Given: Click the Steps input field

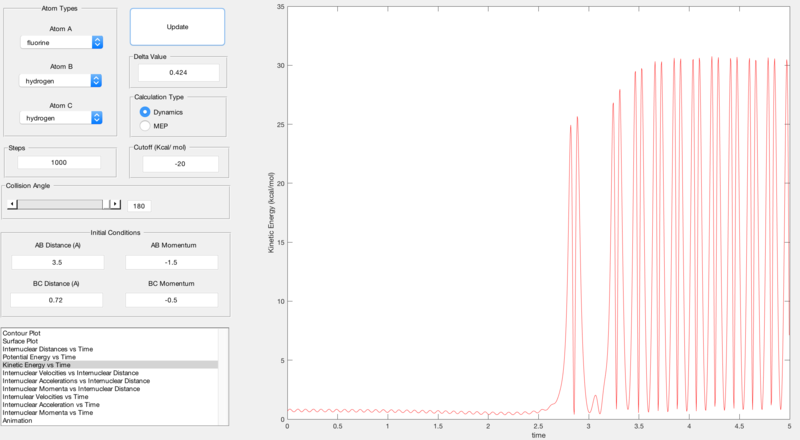Looking at the screenshot, I should pos(59,162).
